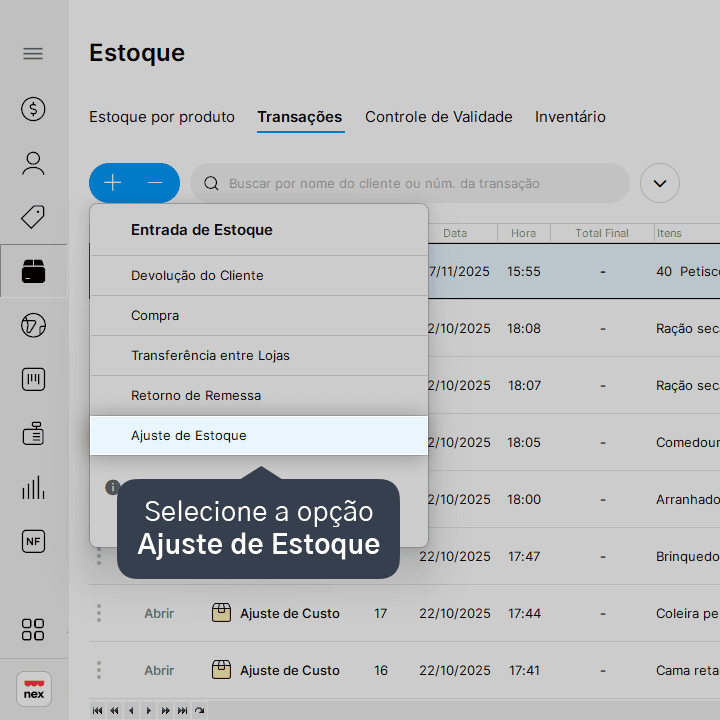
Task: Click the 'Cama reta' items cell
Action: (687, 670)
